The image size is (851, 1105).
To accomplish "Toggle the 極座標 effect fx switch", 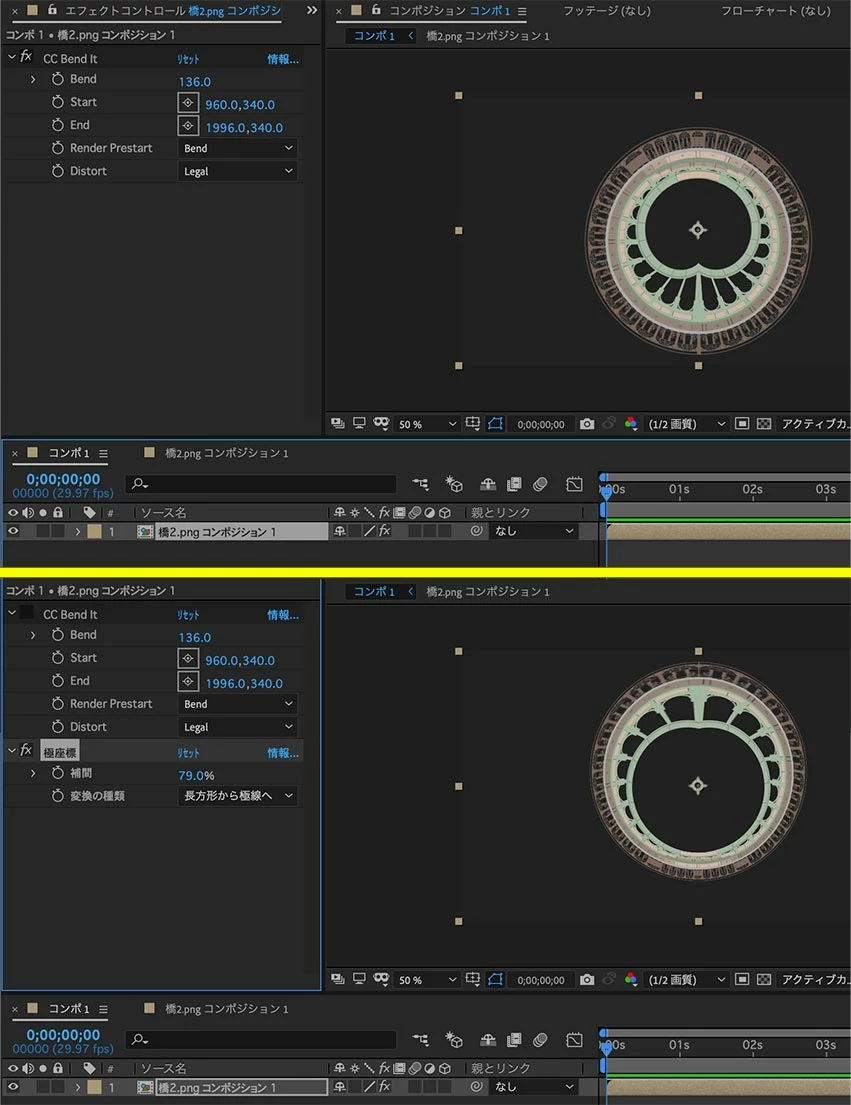I will [26, 751].
